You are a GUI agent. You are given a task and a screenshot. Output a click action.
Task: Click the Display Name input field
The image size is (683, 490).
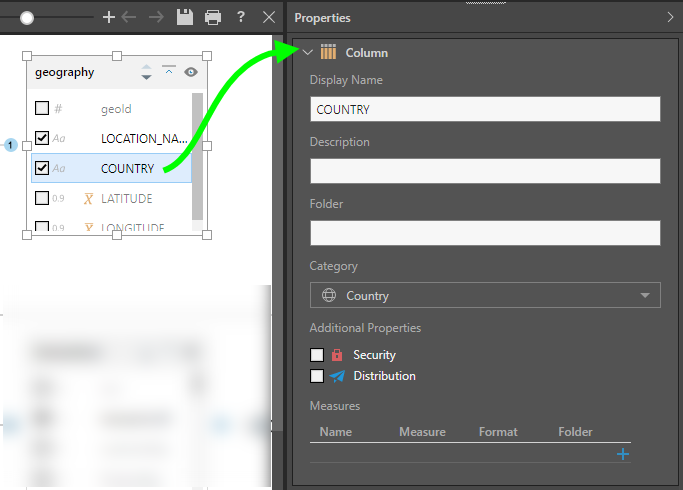coord(485,109)
